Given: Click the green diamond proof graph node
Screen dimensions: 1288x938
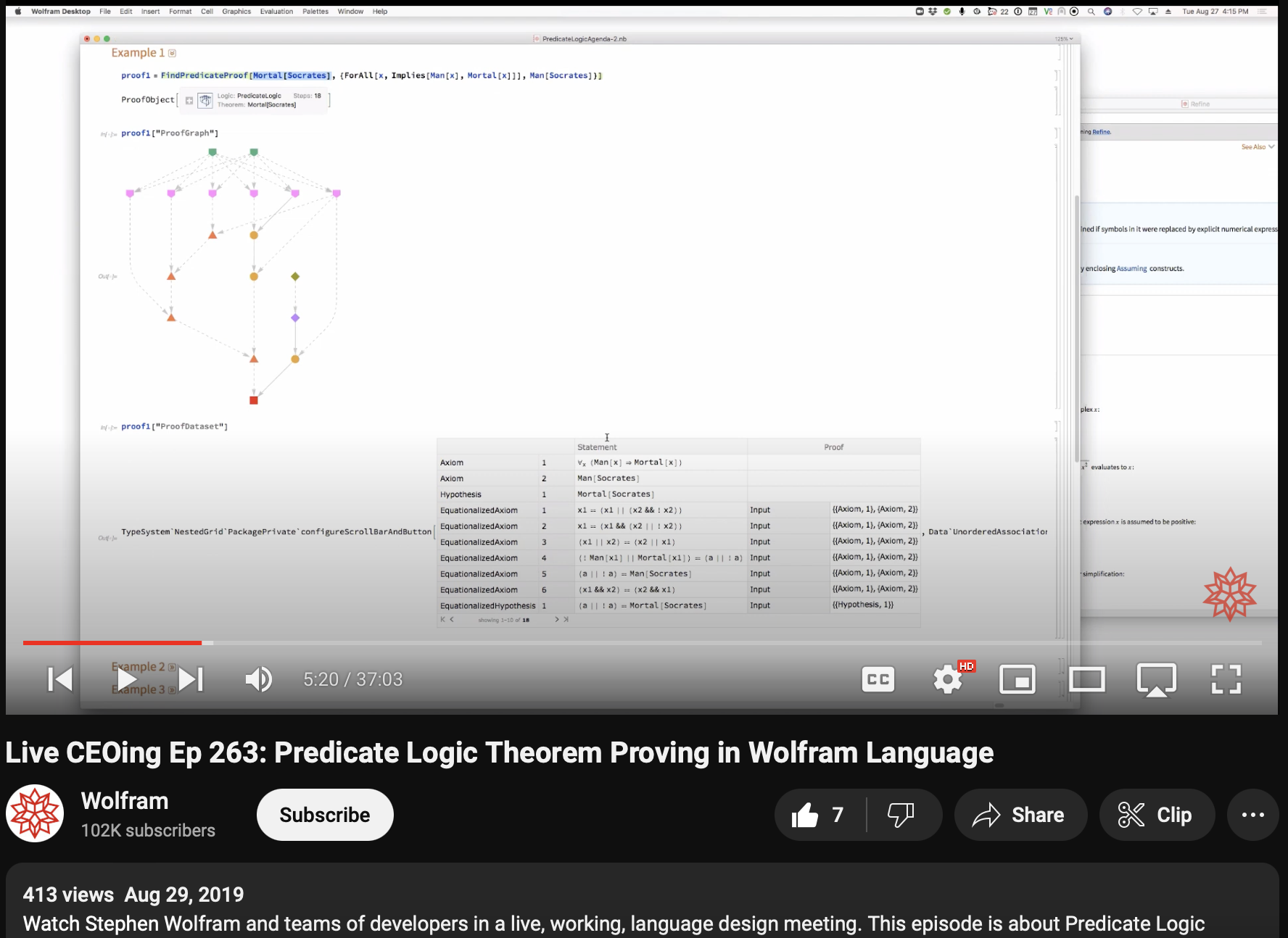Looking at the screenshot, I should pos(295,277).
